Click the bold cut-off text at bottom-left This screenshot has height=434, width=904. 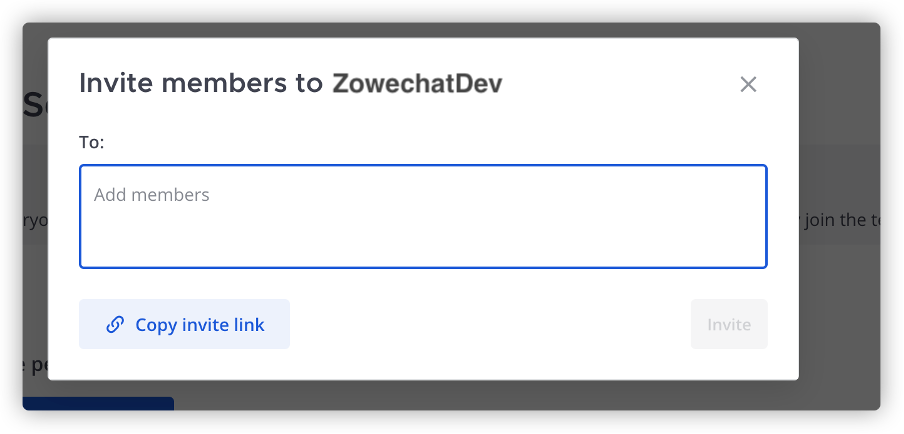point(35,366)
